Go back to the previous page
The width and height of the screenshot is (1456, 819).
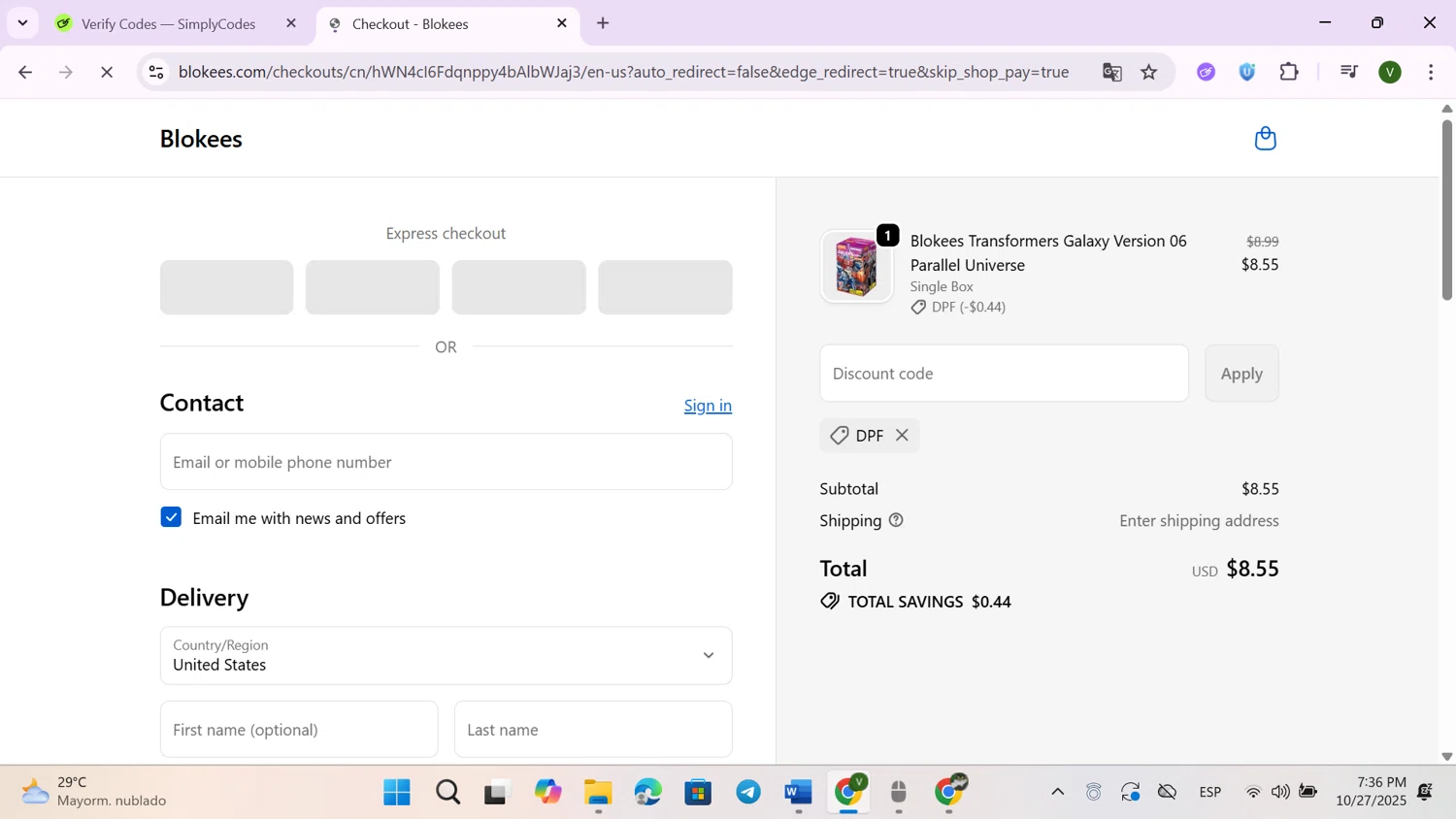25,72
